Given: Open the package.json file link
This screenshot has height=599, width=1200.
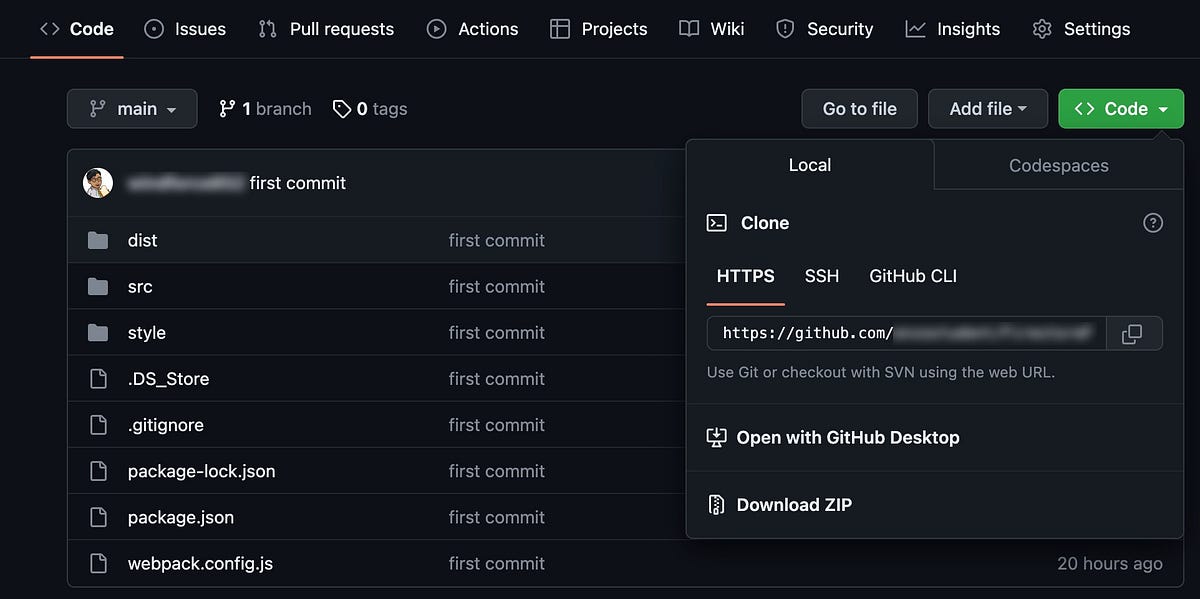Looking at the screenshot, I should coord(180,517).
